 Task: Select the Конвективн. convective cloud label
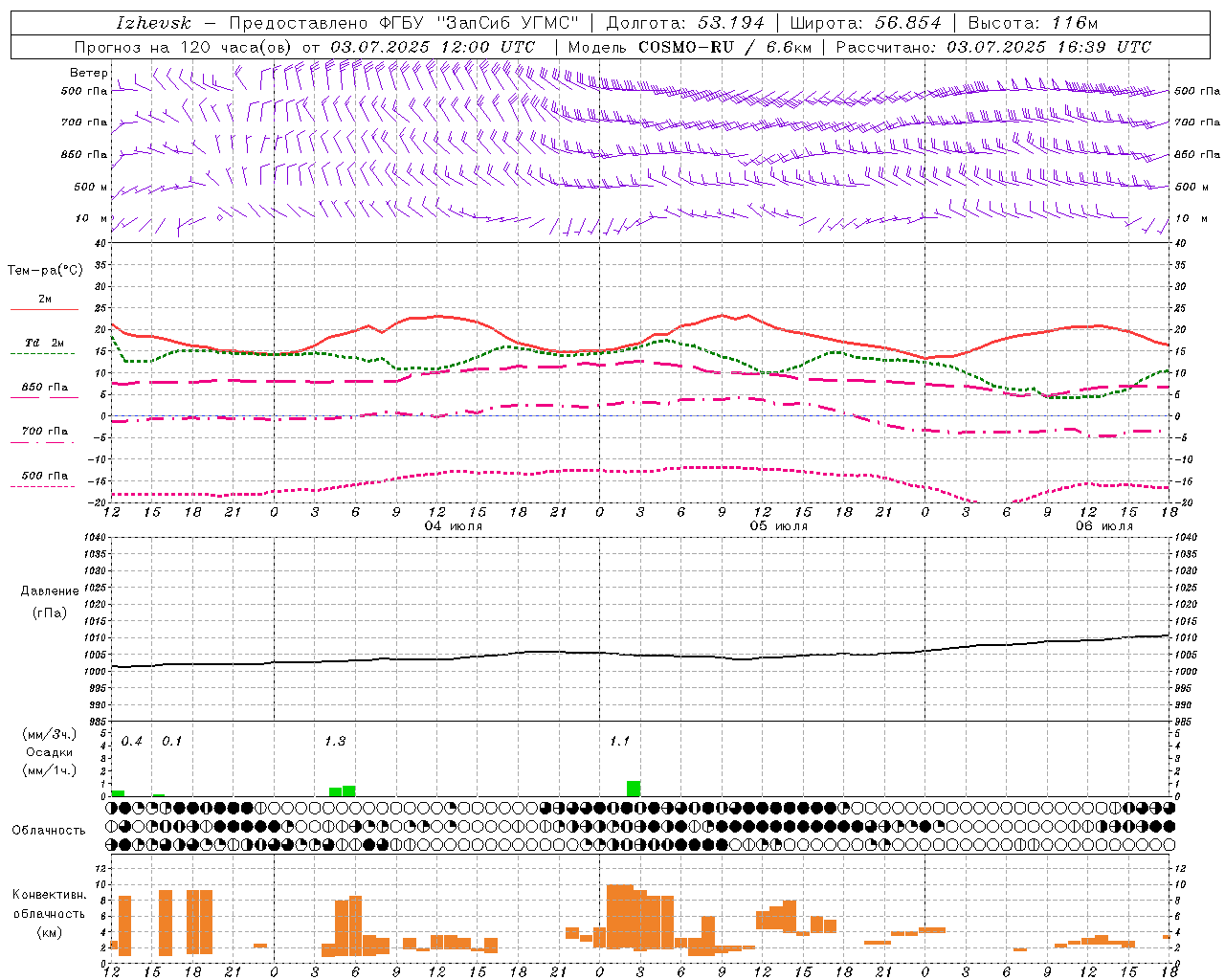(49, 895)
